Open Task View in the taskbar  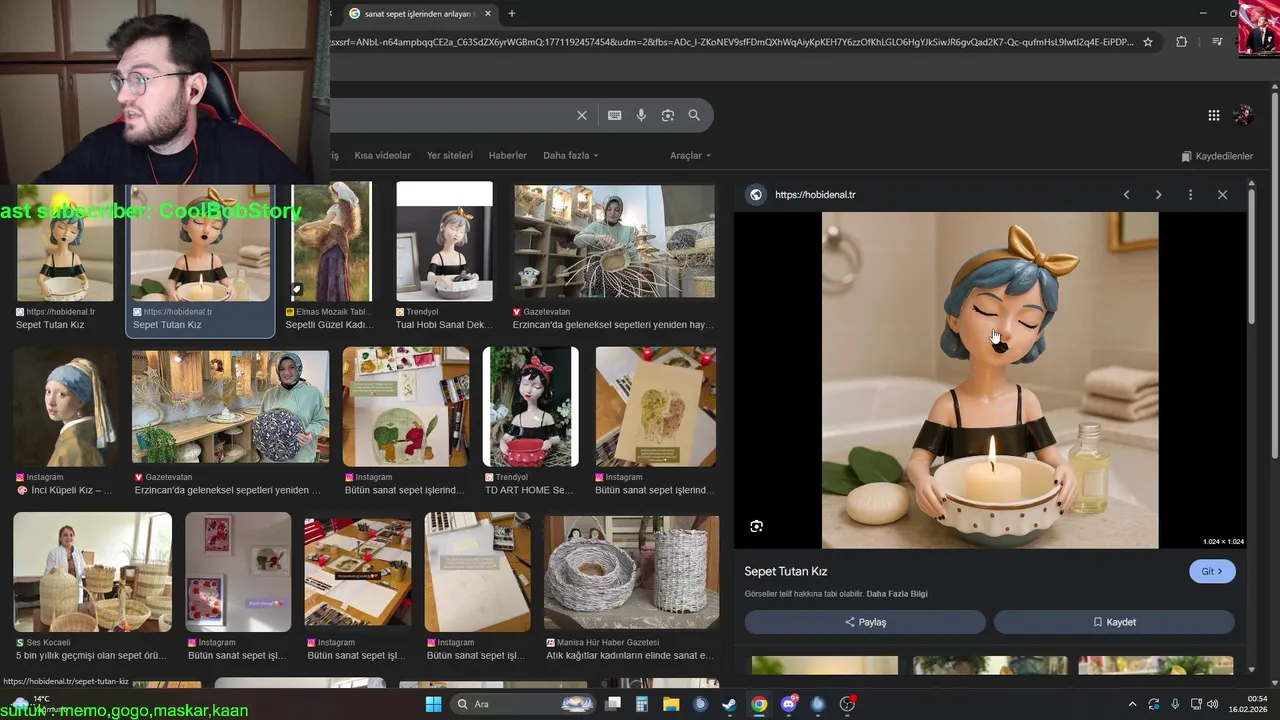click(613, 704)
